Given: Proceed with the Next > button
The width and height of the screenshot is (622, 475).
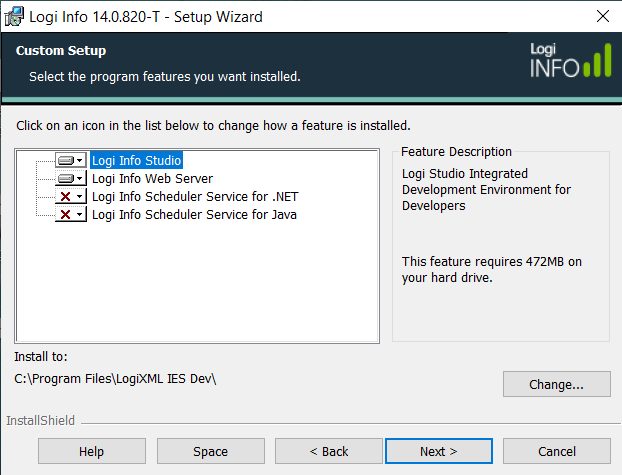Looking at the screenshot, I should point(439,451).
